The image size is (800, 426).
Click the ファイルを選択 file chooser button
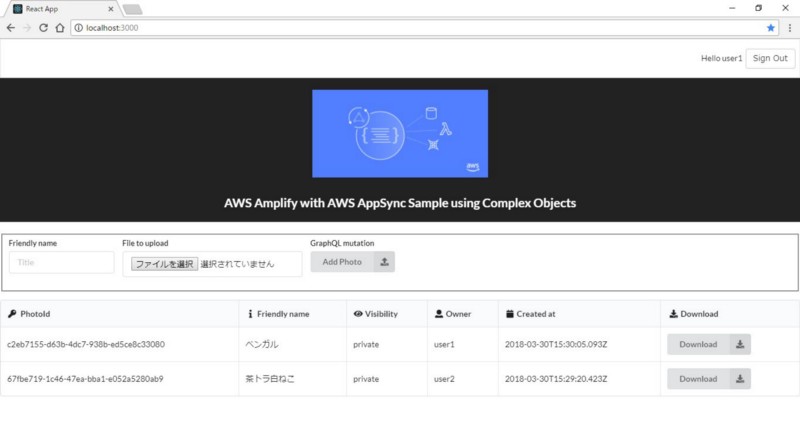pos(164,264)
